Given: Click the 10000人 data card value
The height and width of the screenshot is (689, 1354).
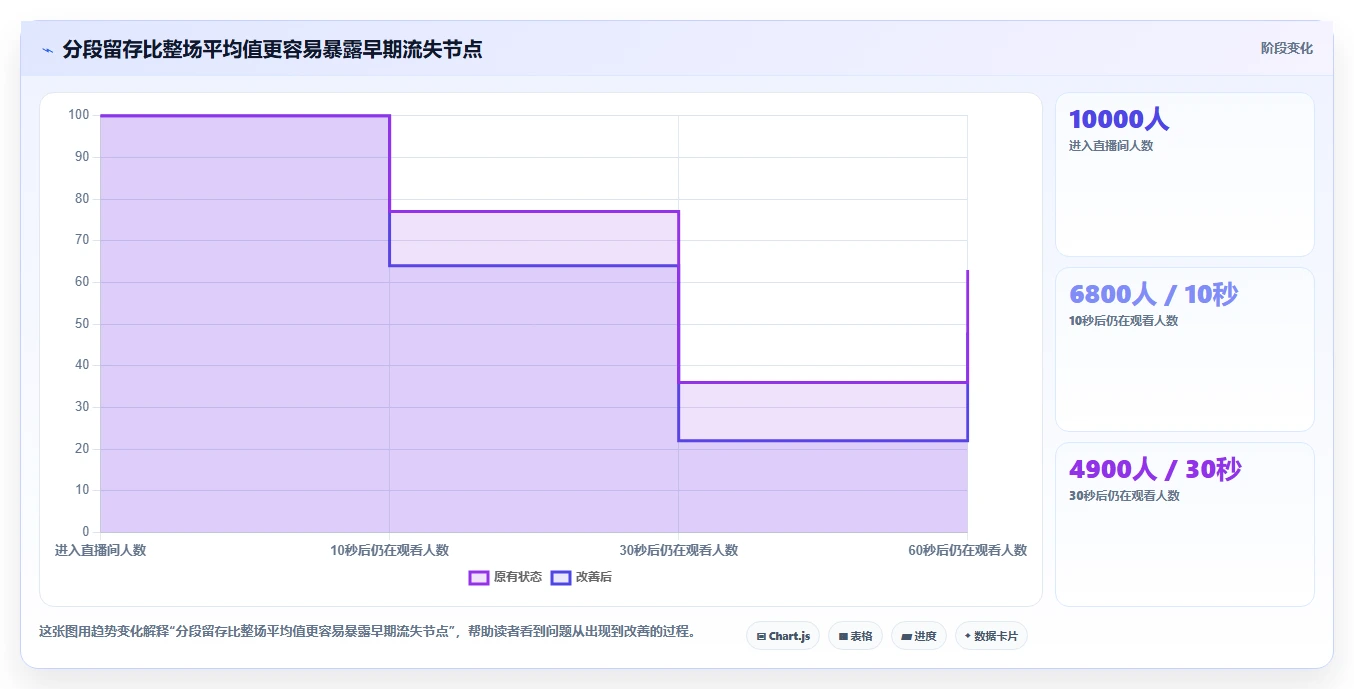Looking at the screenshot, I should coord(1119,119).
